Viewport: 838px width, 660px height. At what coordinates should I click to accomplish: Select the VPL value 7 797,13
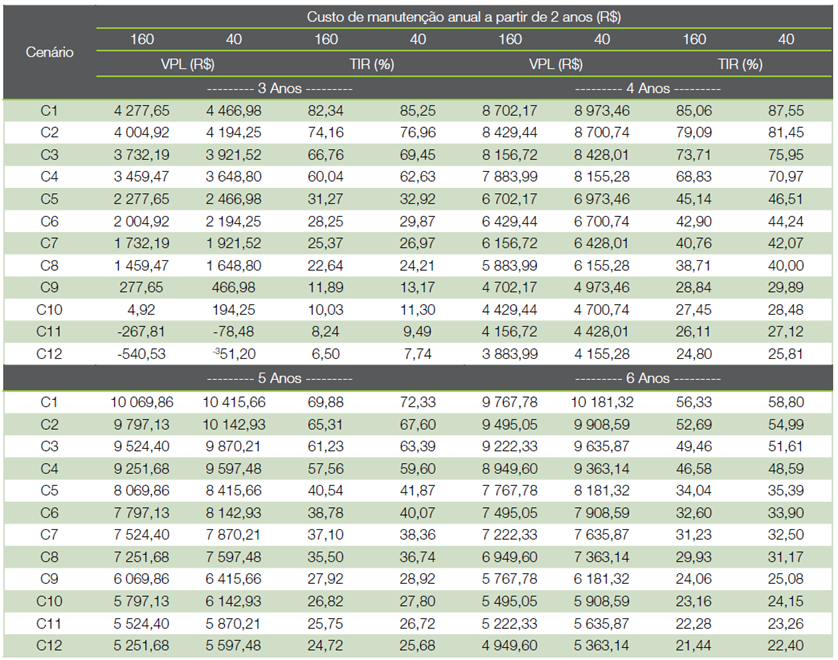coord(142,513)
